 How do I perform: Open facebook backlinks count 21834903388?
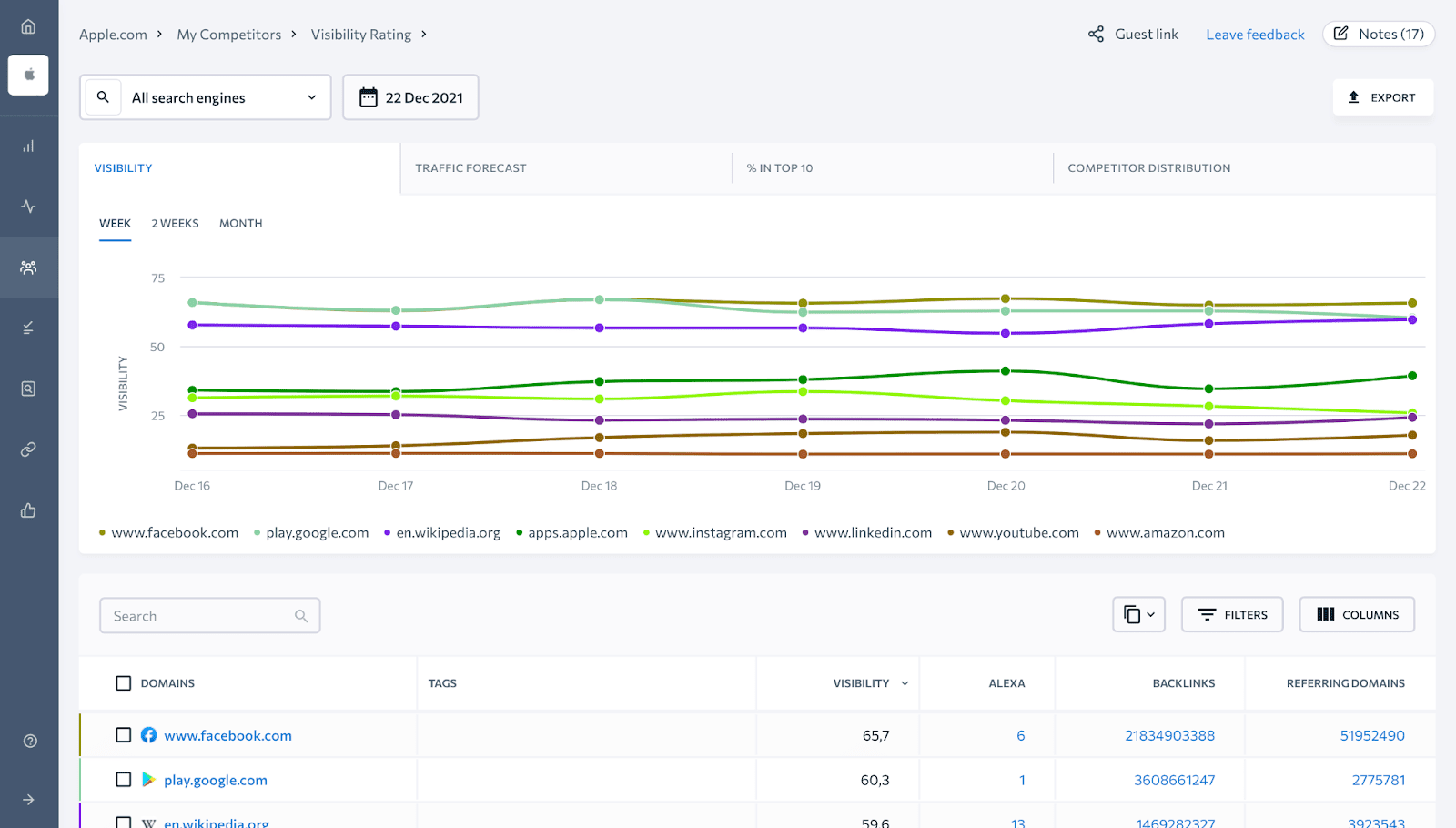tap(1169, 735)
